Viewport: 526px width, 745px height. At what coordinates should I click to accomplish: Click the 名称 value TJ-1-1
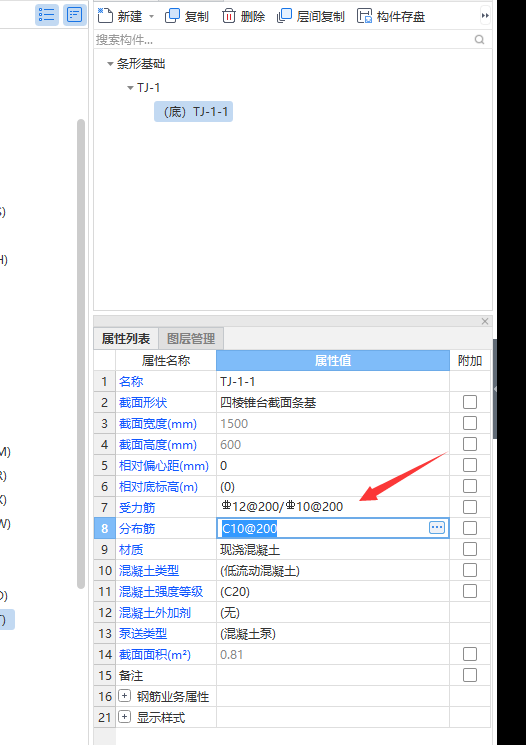click(238, 382)
